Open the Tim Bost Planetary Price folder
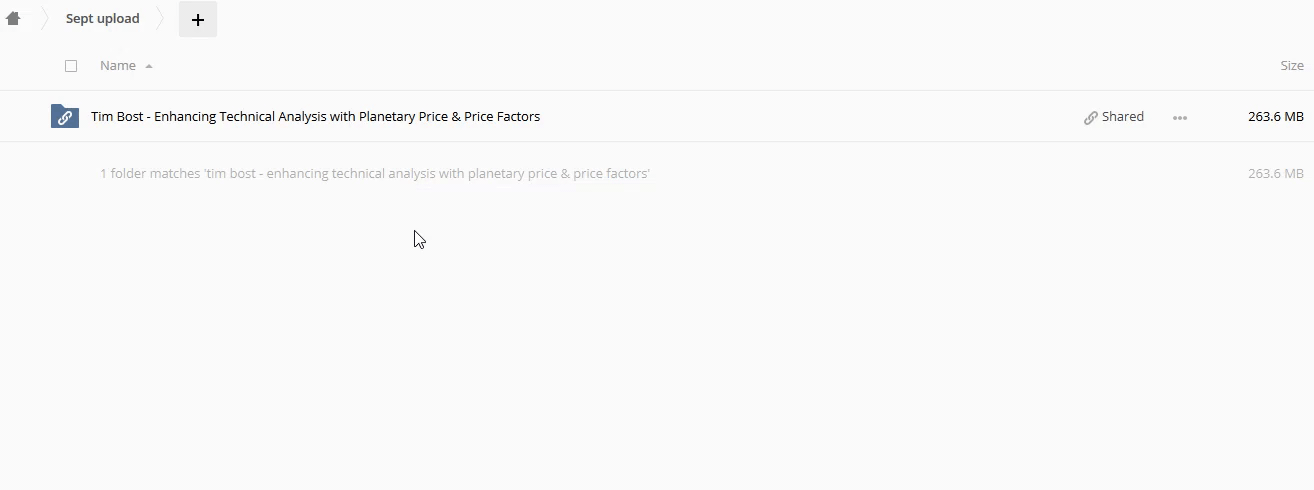 click(315, 117)
